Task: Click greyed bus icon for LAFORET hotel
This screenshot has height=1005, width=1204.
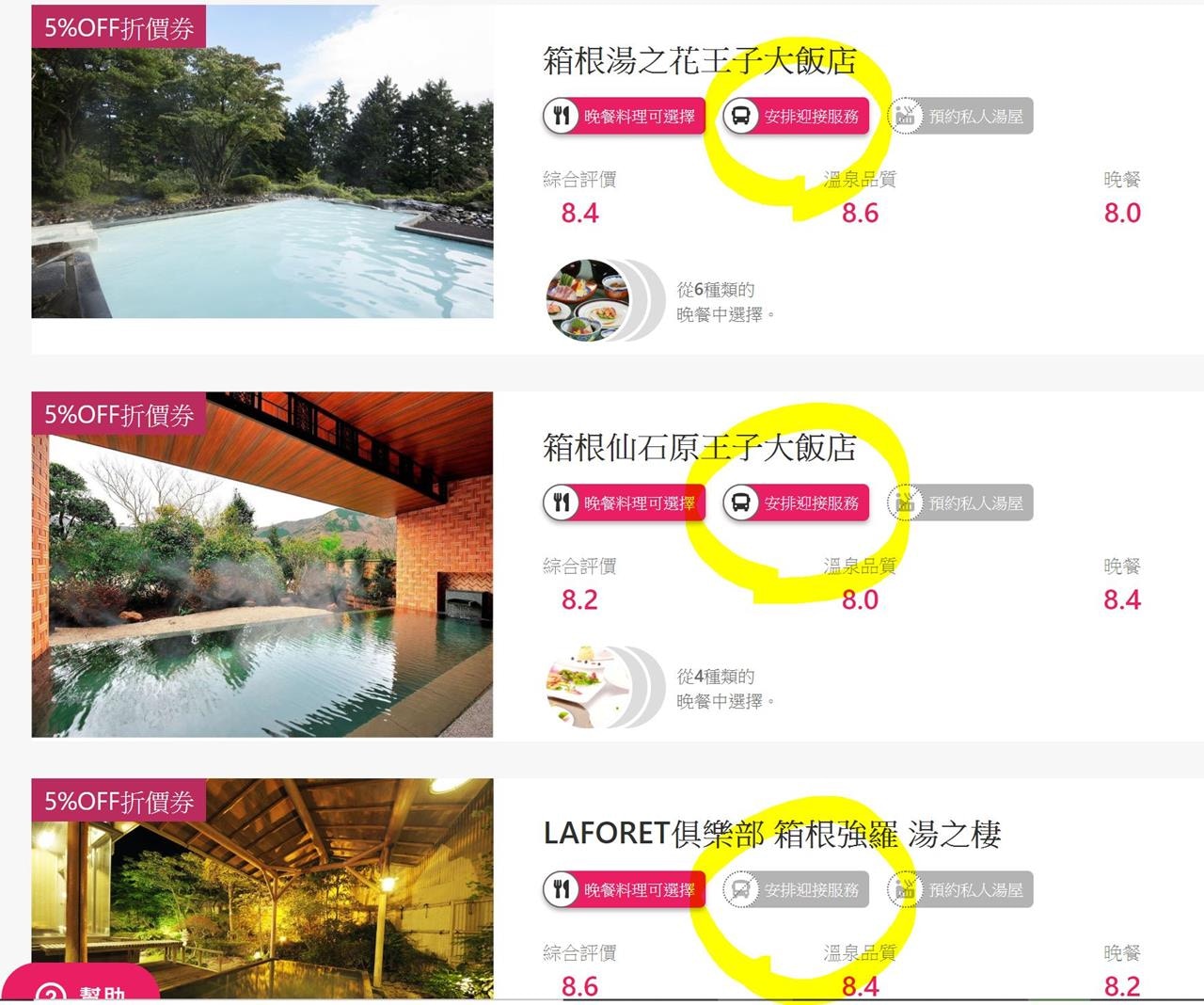Action: (x=741, y=889)
